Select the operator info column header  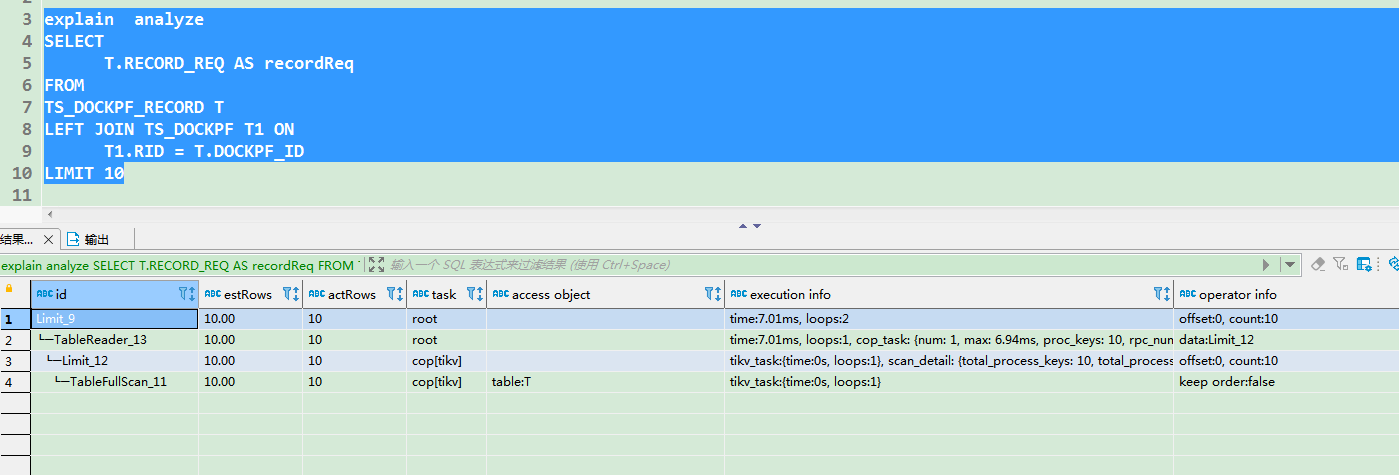tap(1286, 294)
